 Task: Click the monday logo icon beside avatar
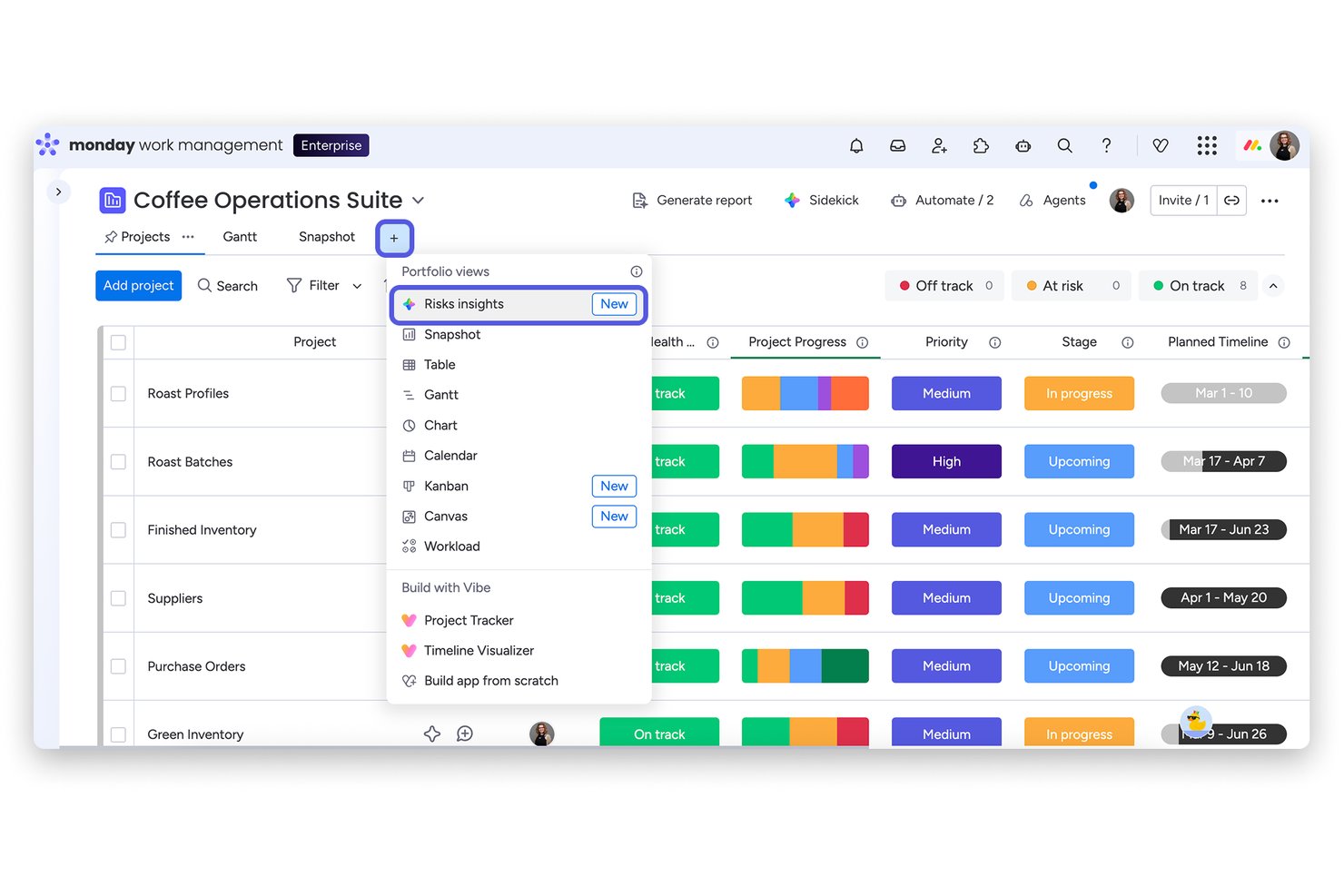point(1252,145)
